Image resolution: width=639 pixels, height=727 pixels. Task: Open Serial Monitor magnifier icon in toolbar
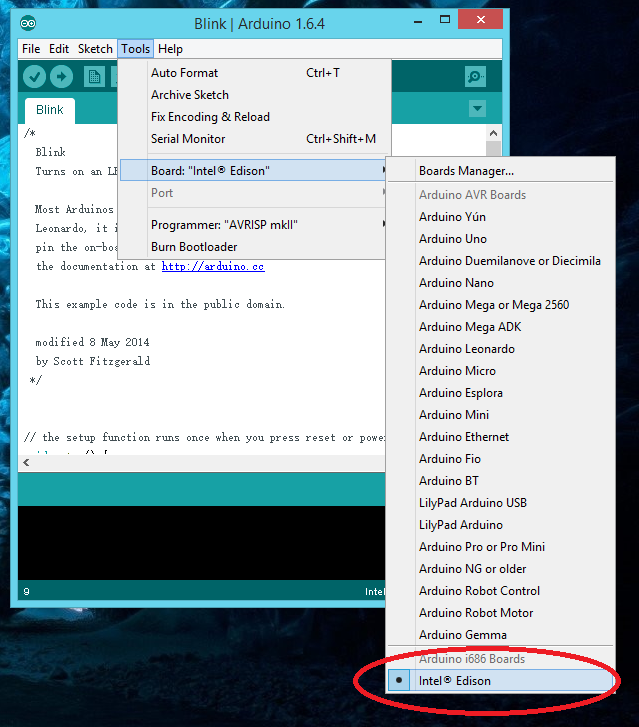click(475, 77)
